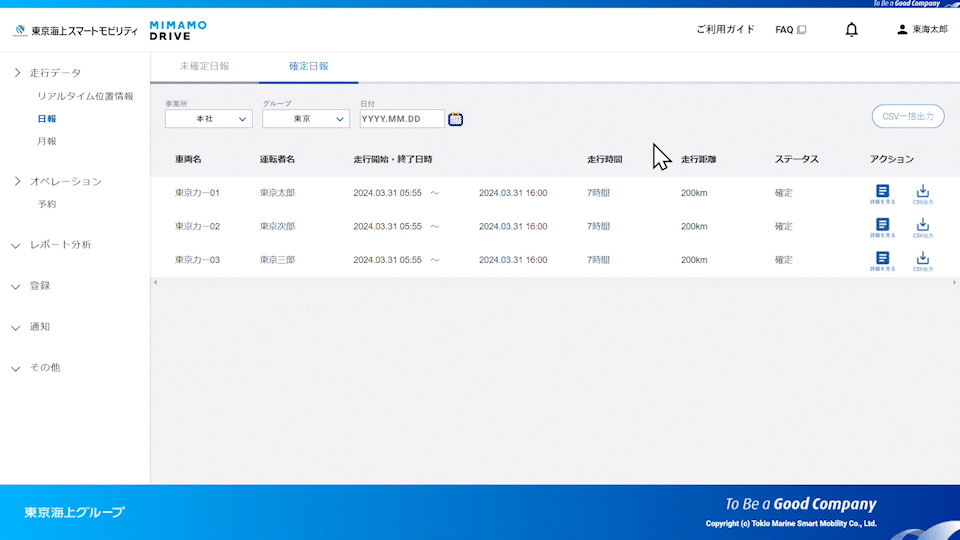
Task: Download CSV for 東京カー03 row
Action: point(923,261)
